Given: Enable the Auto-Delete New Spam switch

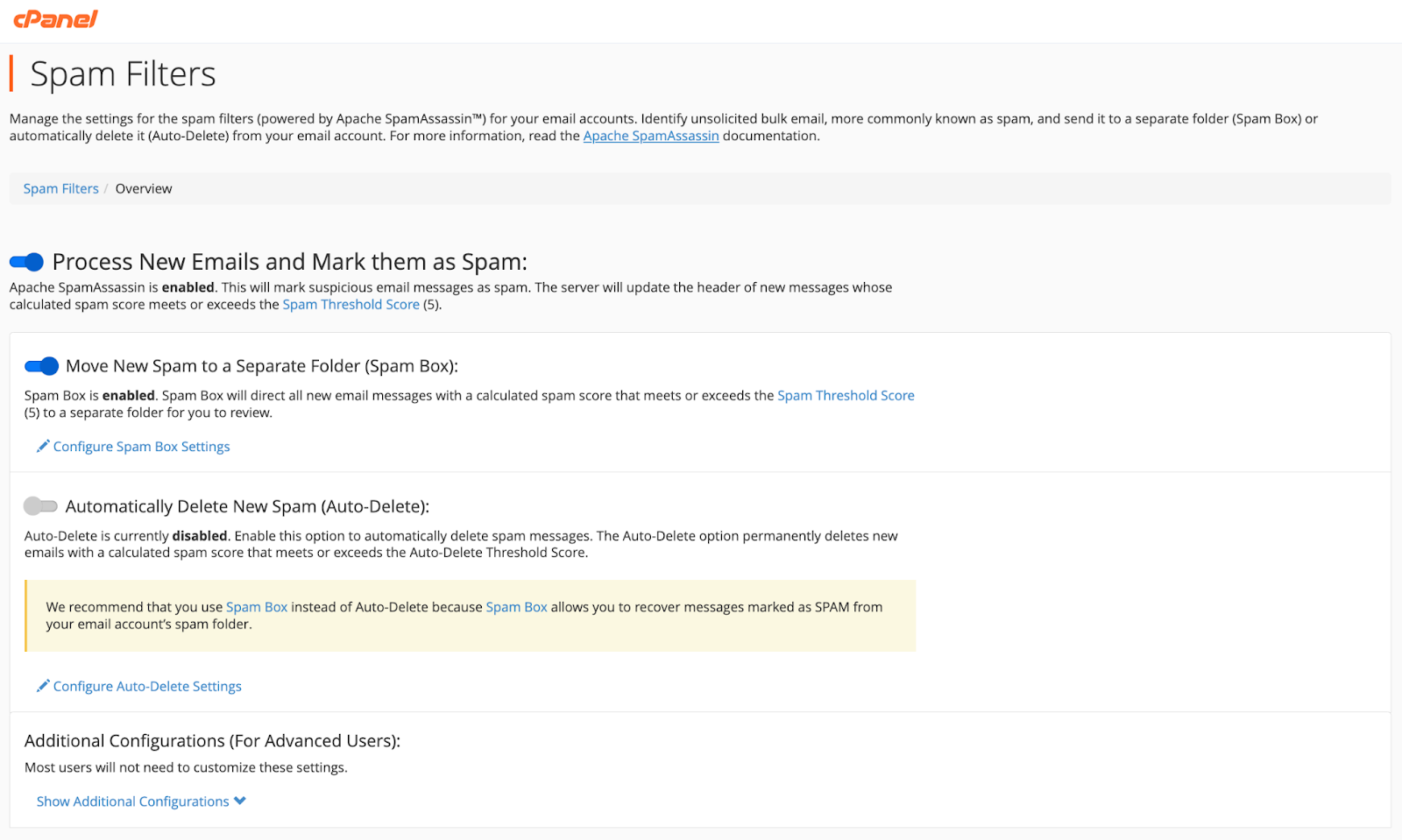Looking at the screenshot, I should click(40, 506).
